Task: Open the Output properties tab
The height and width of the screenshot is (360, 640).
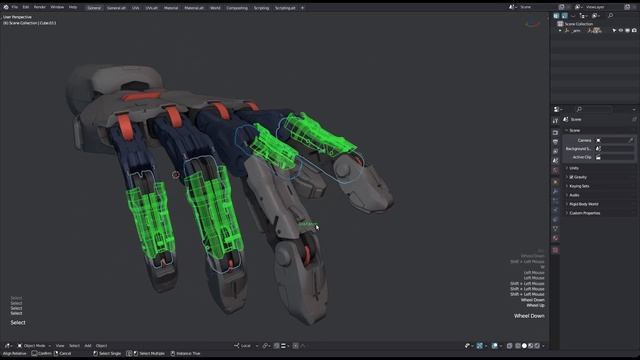Action: [556, 142]
